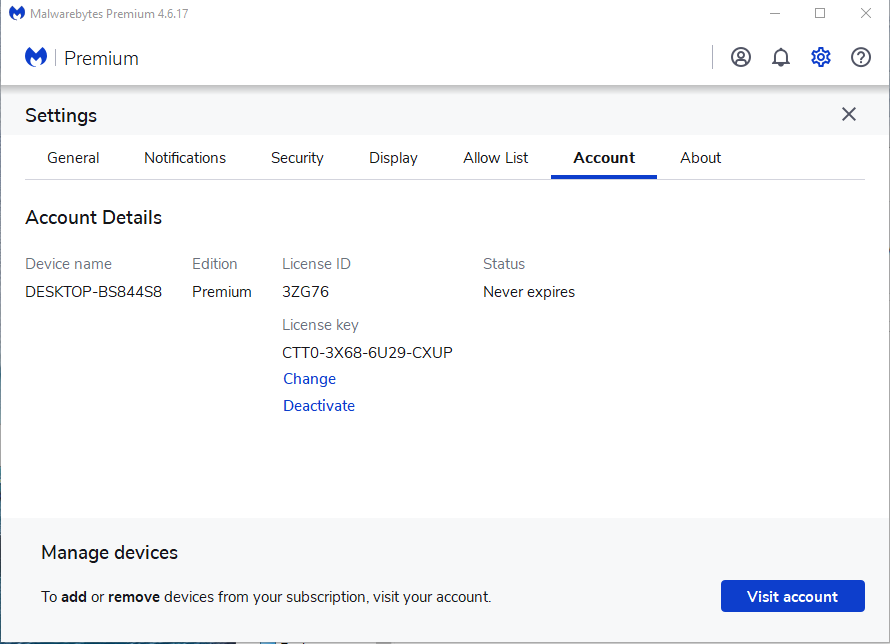Click the Manage devices heading
The height and width of the screenshot is (644, 890).
(110, 552)
